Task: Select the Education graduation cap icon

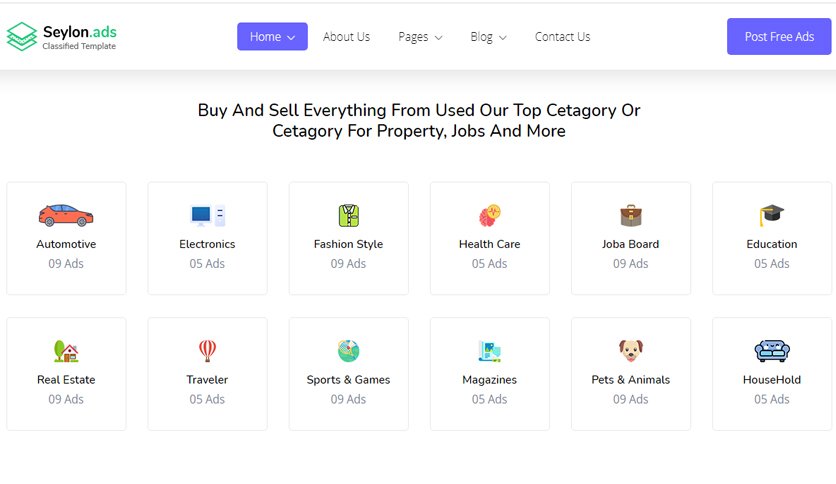Action: [771, 215]
